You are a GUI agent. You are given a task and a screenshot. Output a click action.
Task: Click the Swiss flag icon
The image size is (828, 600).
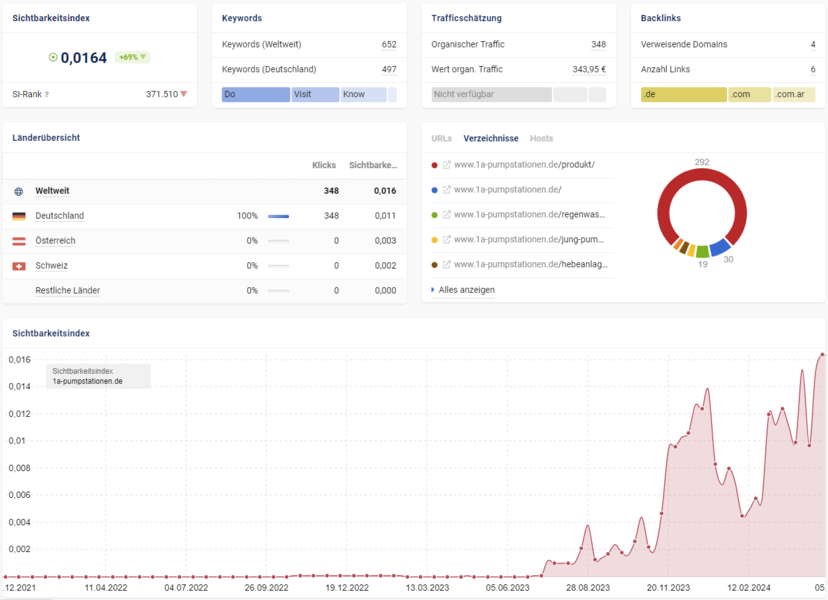click(x=19, y=266)
